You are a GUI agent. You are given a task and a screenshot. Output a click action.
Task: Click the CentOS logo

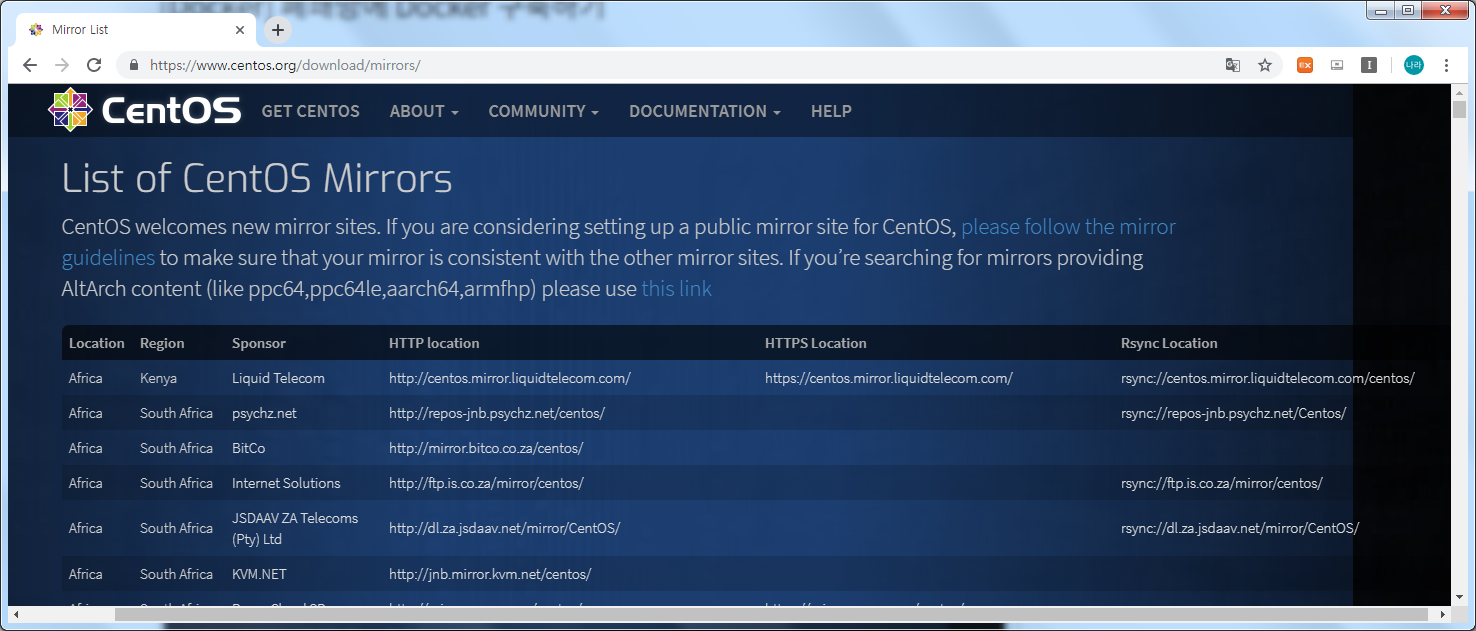click(x=145, y=110)
